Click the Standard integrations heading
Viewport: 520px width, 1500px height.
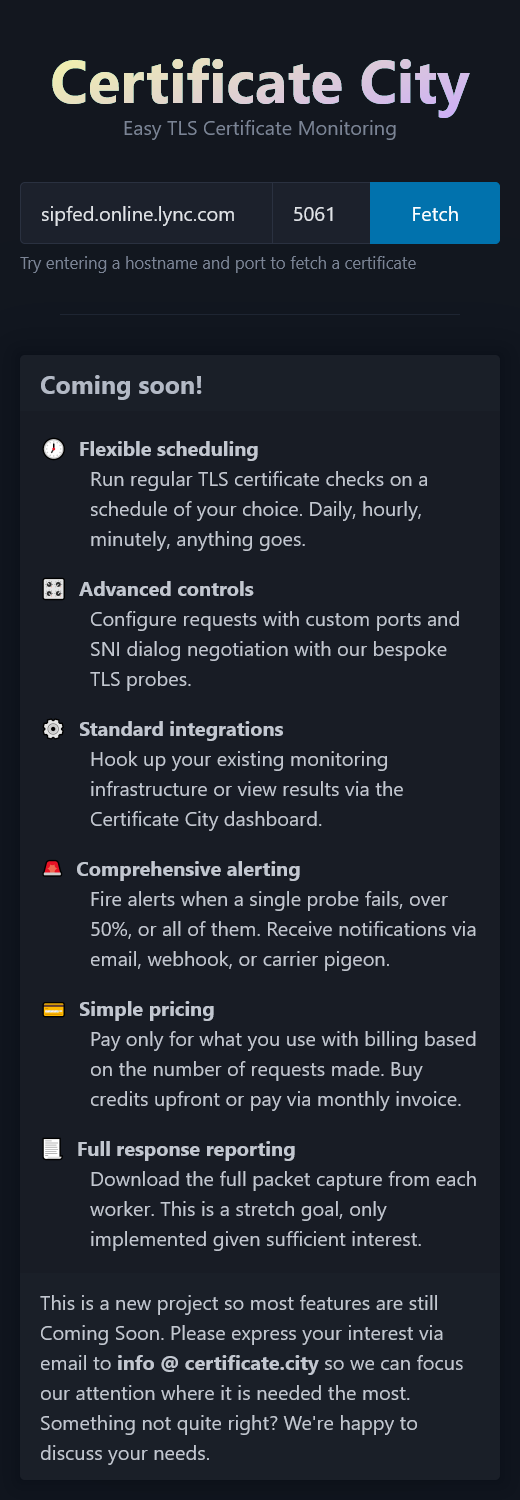pyautogui.click(x=181, y=729)
